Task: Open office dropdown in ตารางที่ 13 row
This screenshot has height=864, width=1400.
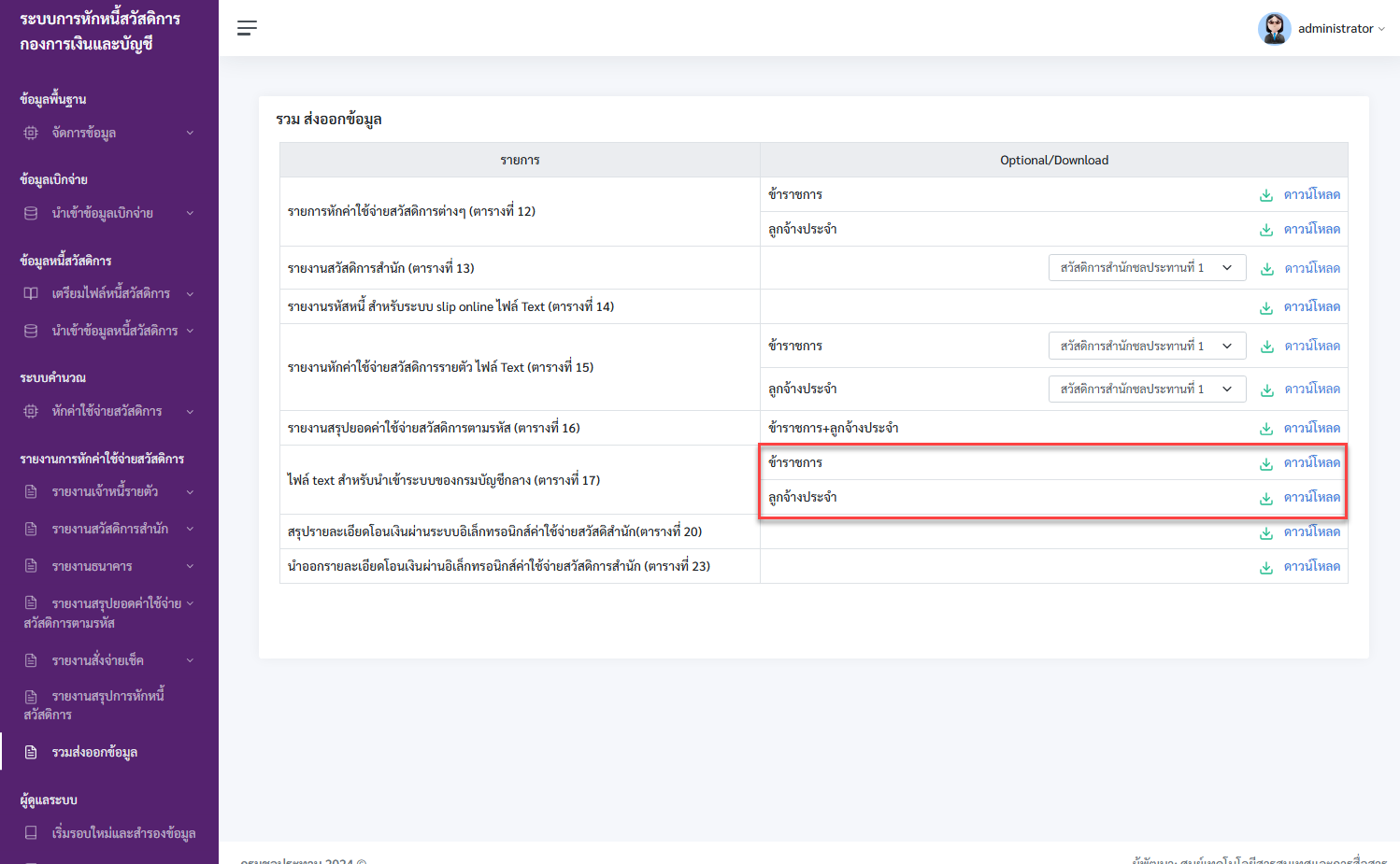Action: tap(1147, 268)
